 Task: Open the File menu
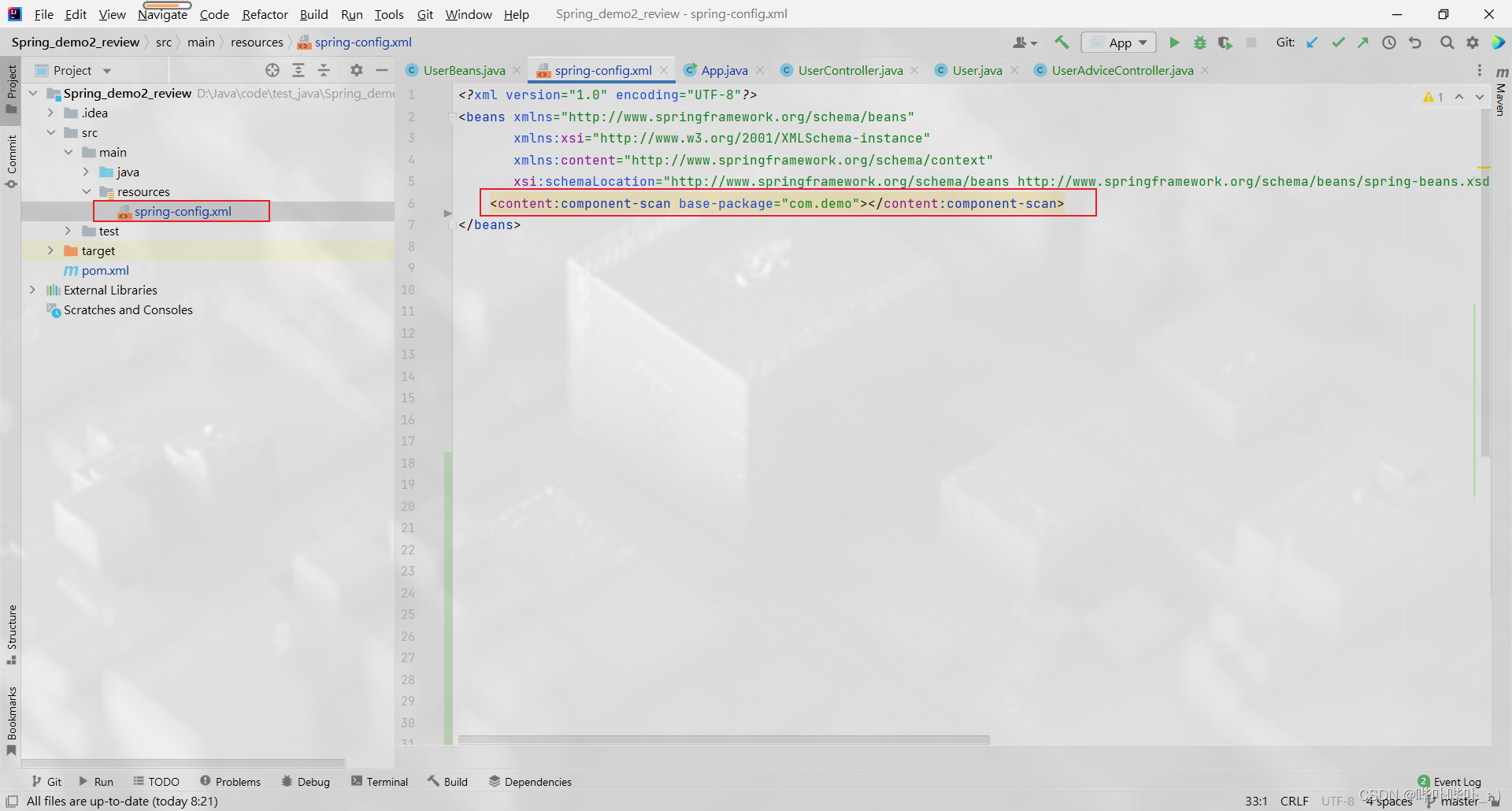coord(44,14)
